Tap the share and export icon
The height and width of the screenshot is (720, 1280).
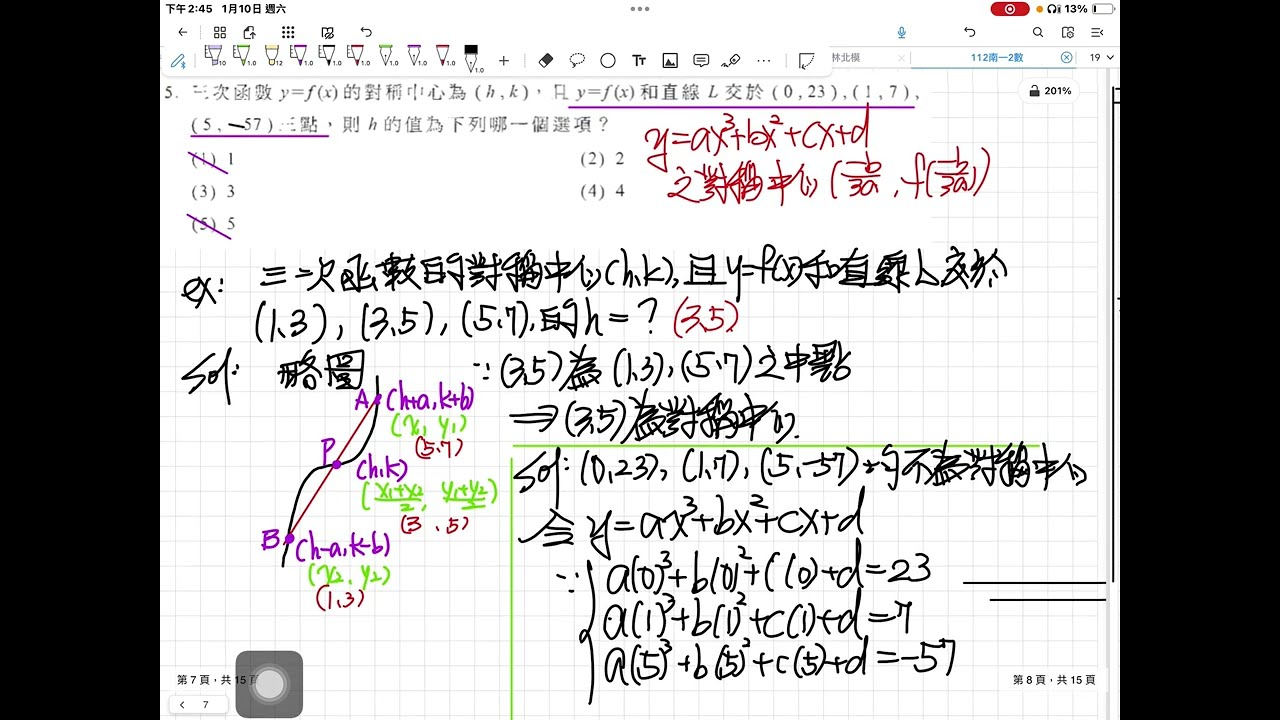pyautogui.click(x=250, y=32)
